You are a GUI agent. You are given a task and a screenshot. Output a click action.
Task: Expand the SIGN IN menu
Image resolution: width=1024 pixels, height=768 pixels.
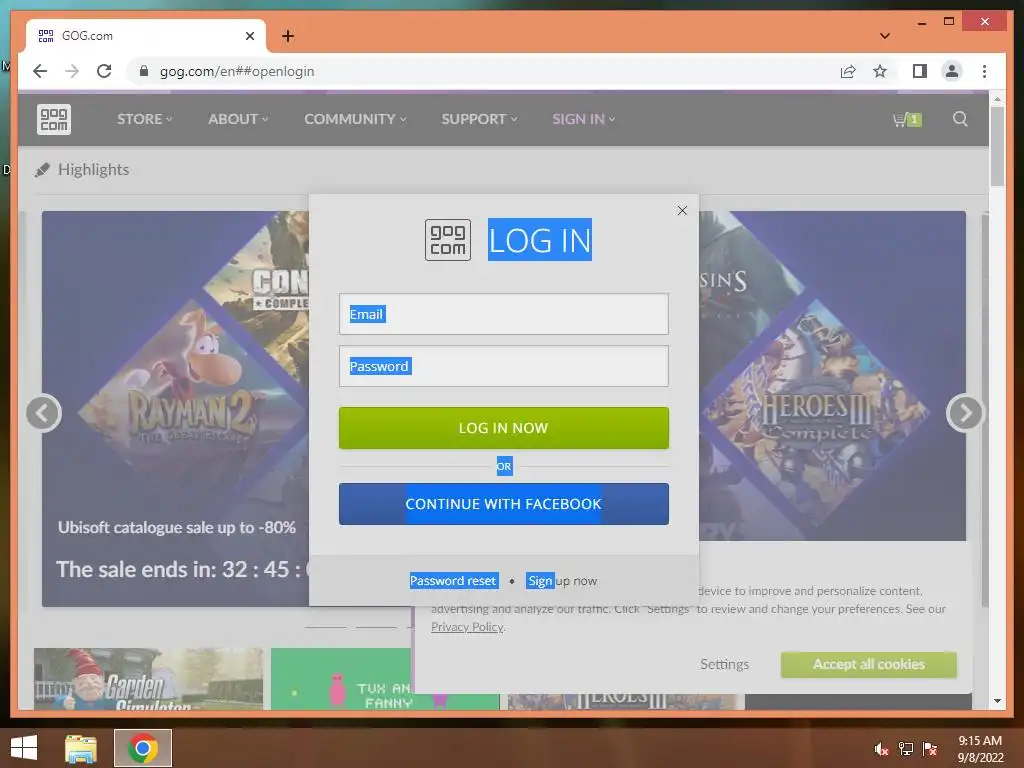click(x=583, y=119)
